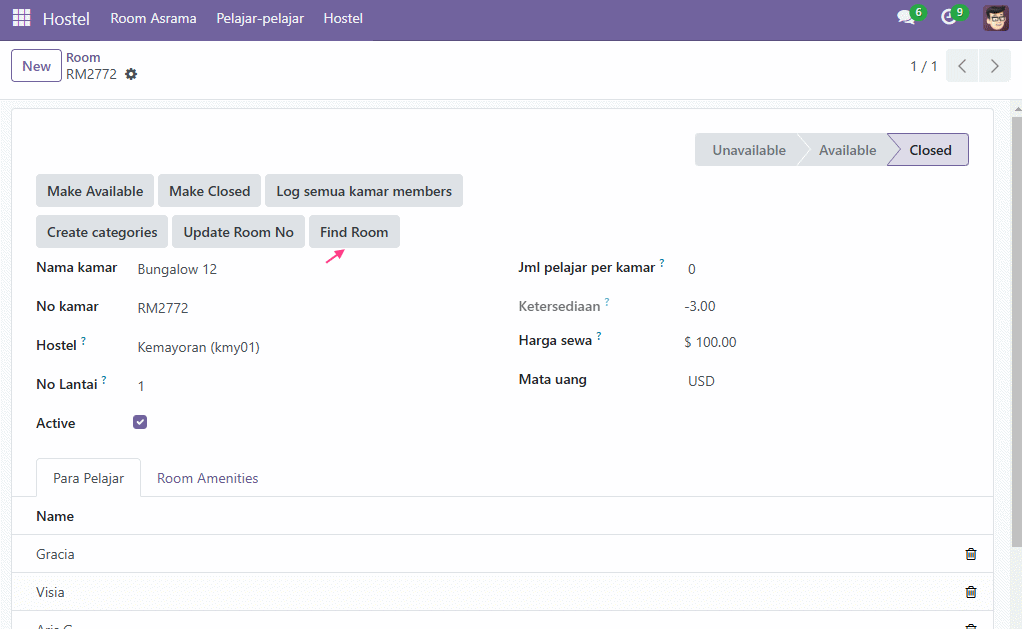Set status to Available in status bar
The width and height of the screenshot is (1022, 629).
(847, 150)
